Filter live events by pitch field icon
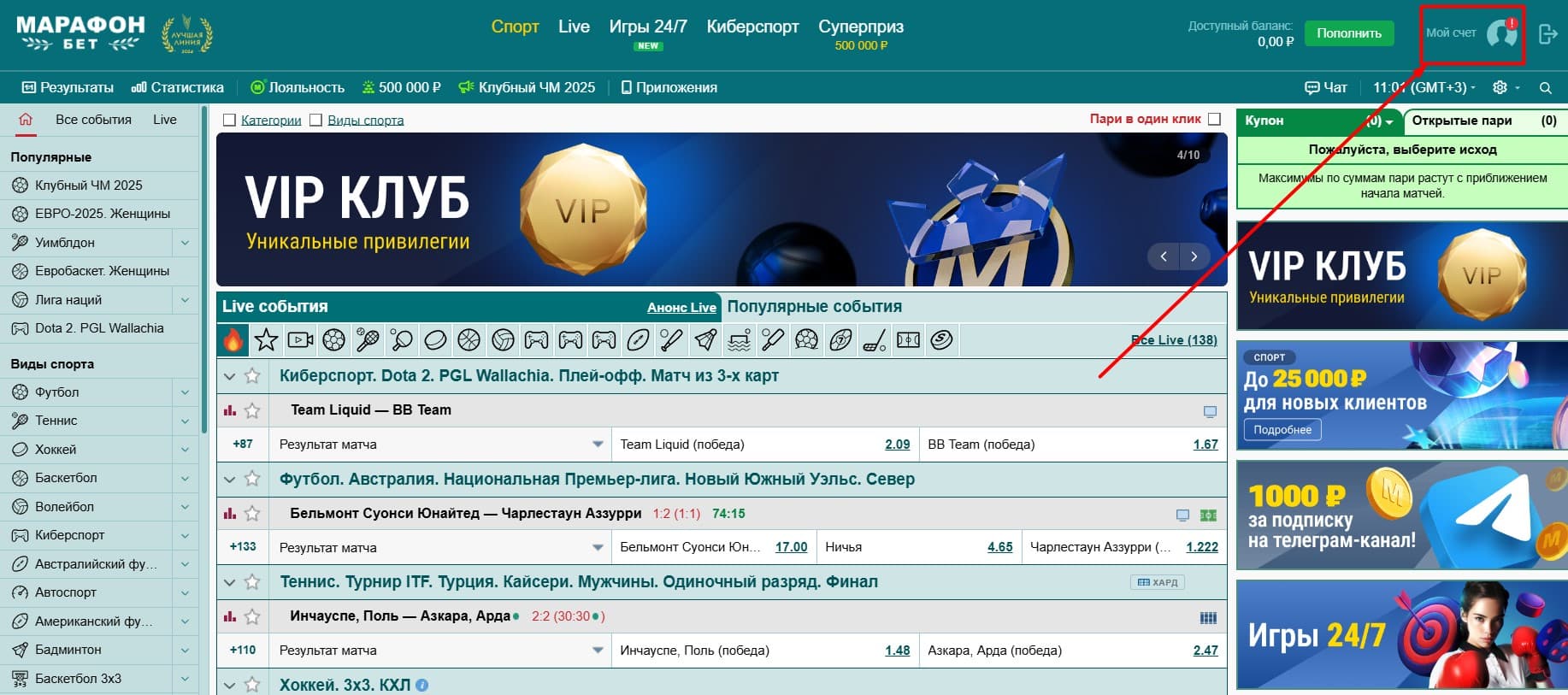 pyautogui.click(x=908, y=340)
